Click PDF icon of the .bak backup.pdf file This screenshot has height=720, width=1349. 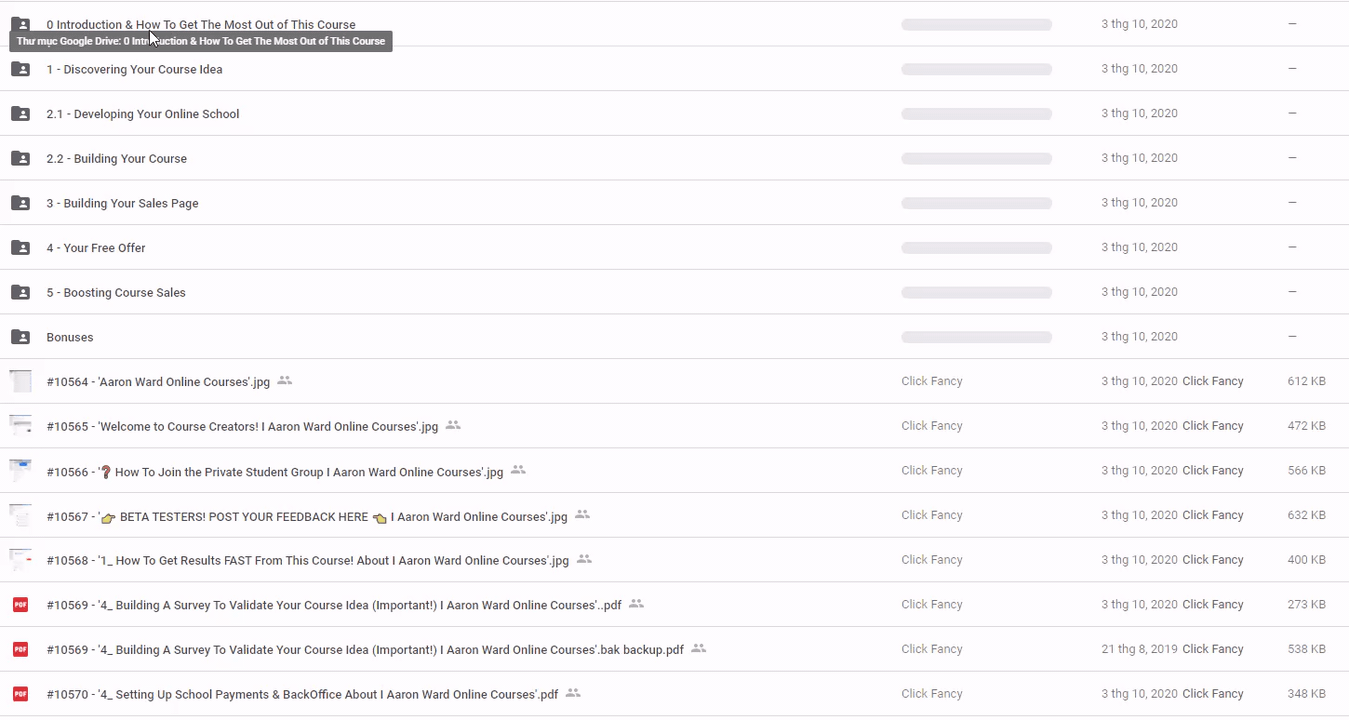coord(20,649)
